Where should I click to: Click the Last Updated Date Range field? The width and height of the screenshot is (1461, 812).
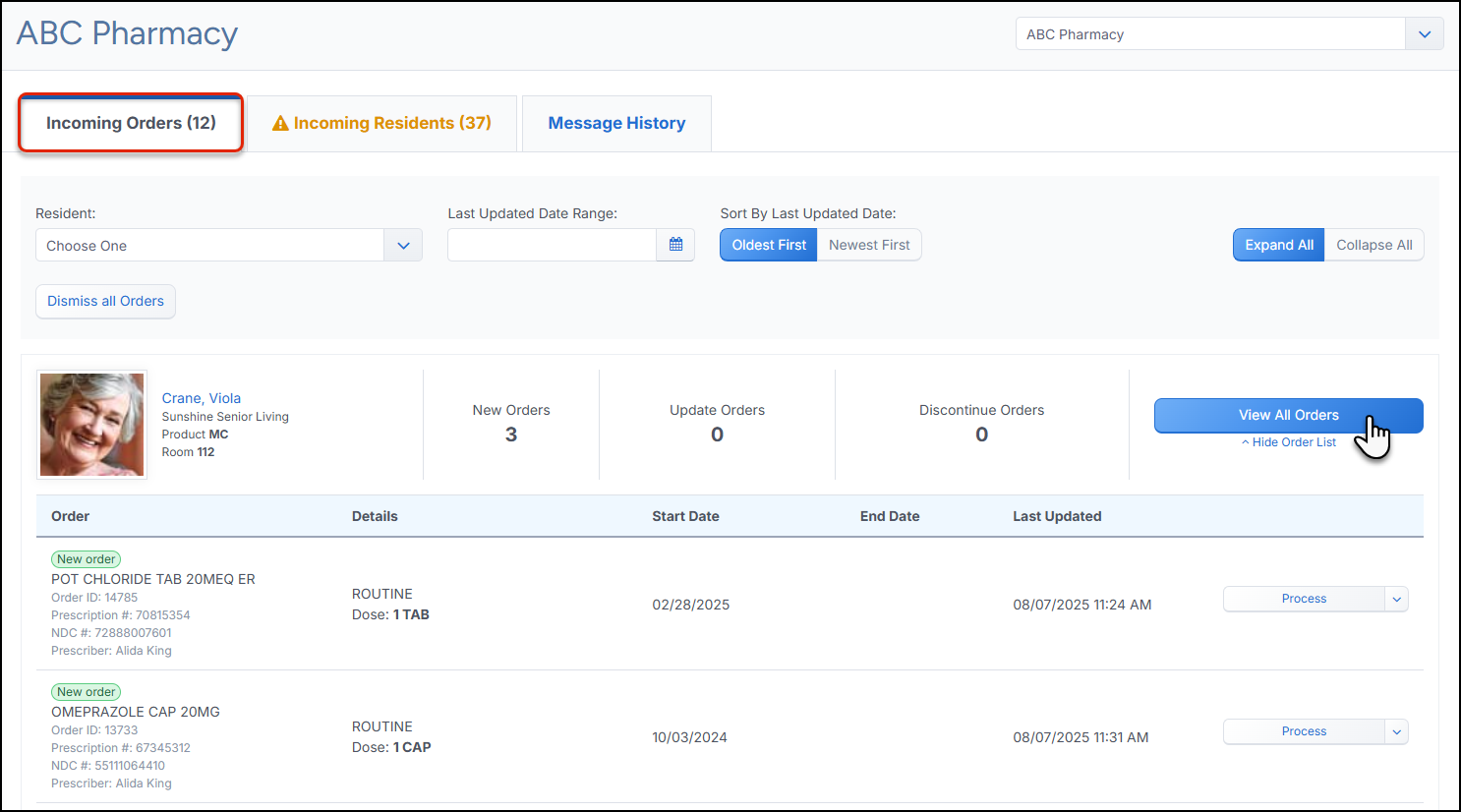point(552,245)
